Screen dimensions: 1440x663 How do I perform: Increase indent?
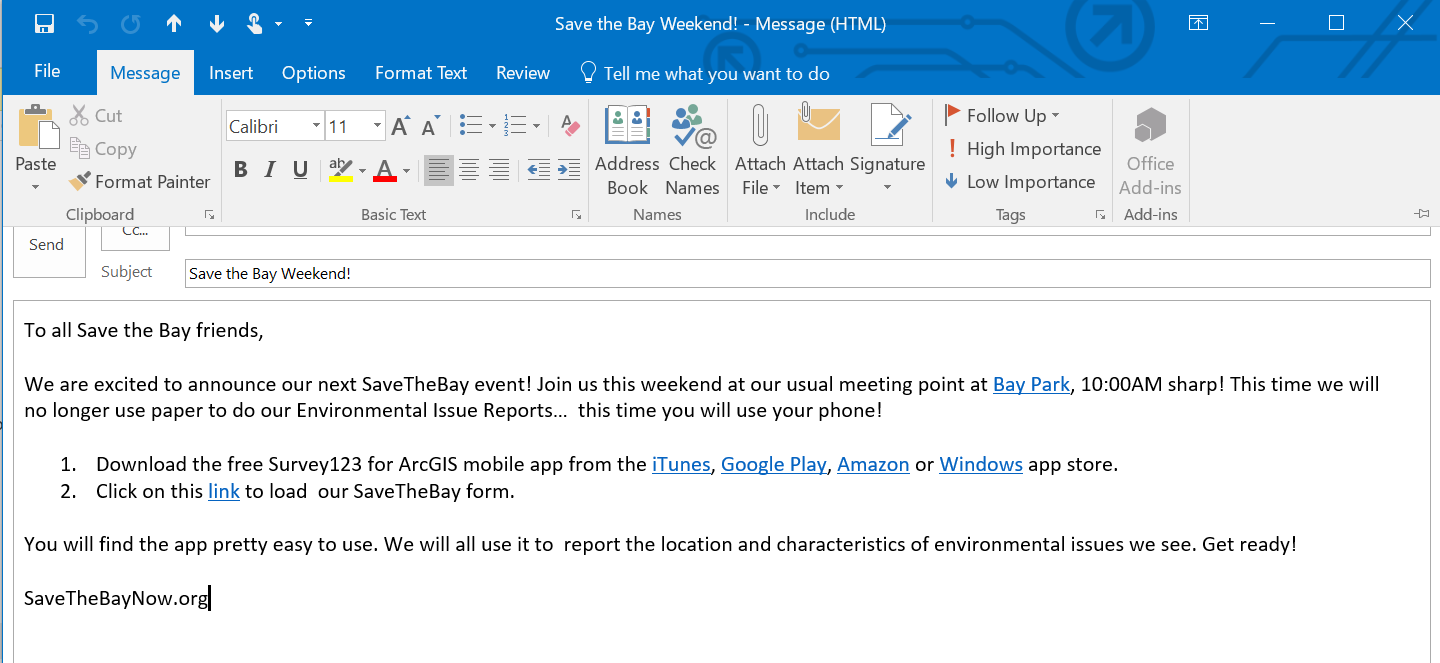coord(569,170)
